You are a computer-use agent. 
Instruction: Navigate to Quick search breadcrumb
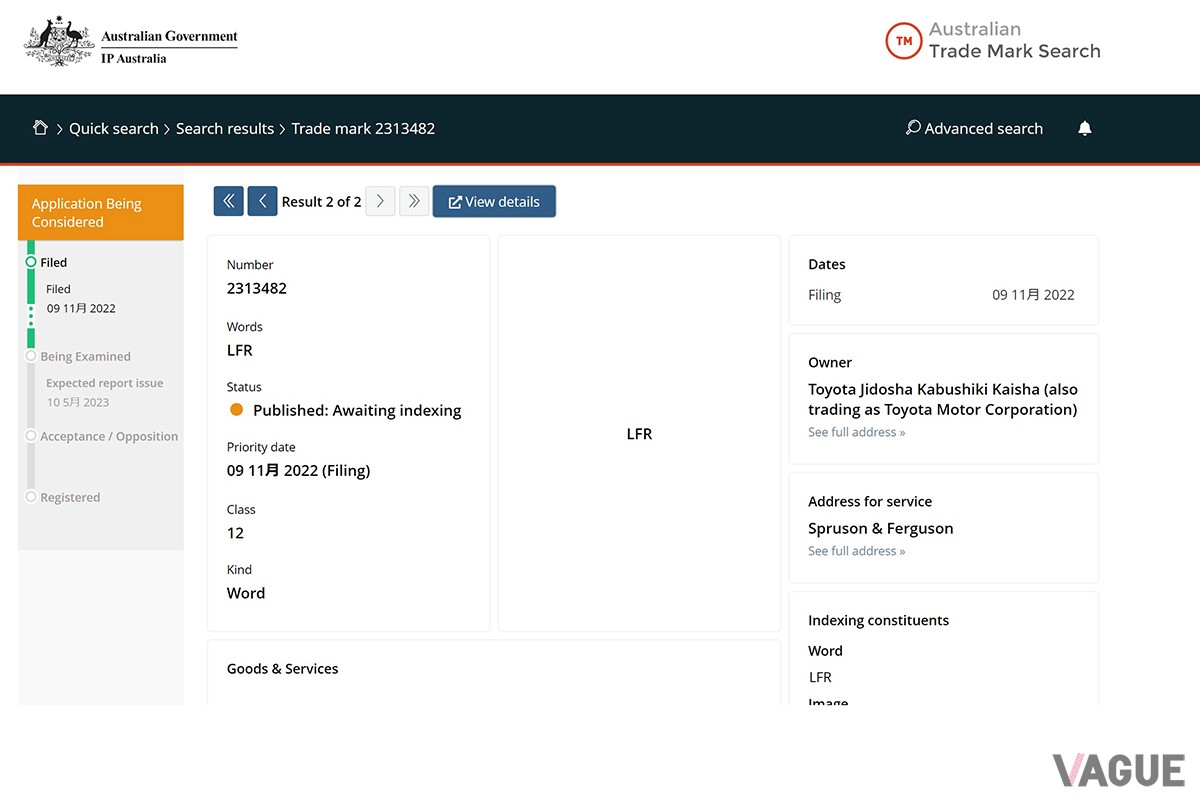pos(114,128)
